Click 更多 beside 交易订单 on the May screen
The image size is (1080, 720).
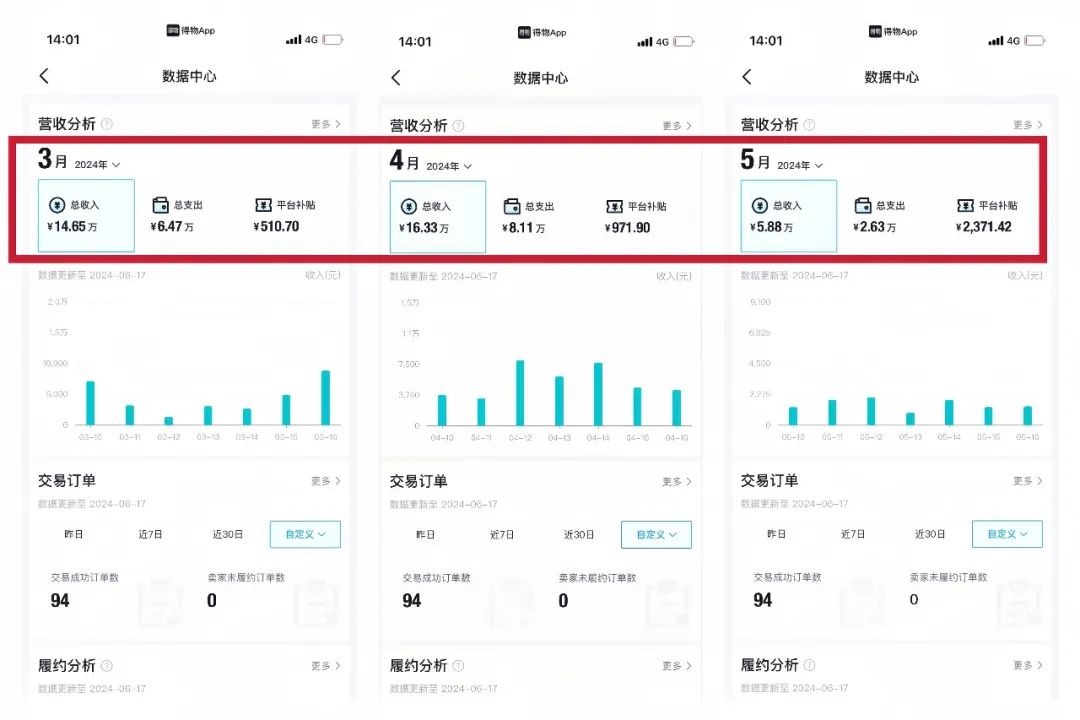pyautogui.click(x=1027, y=480)
